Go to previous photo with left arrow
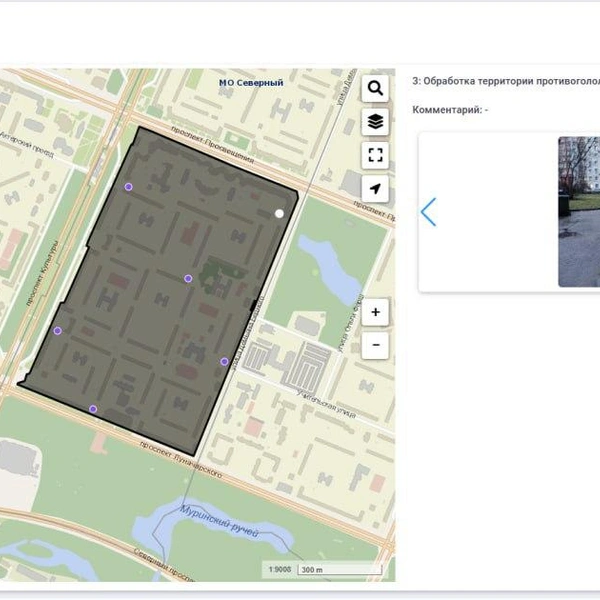The height and width of the screenshot is (600, 600). click(x=429, y=212)
